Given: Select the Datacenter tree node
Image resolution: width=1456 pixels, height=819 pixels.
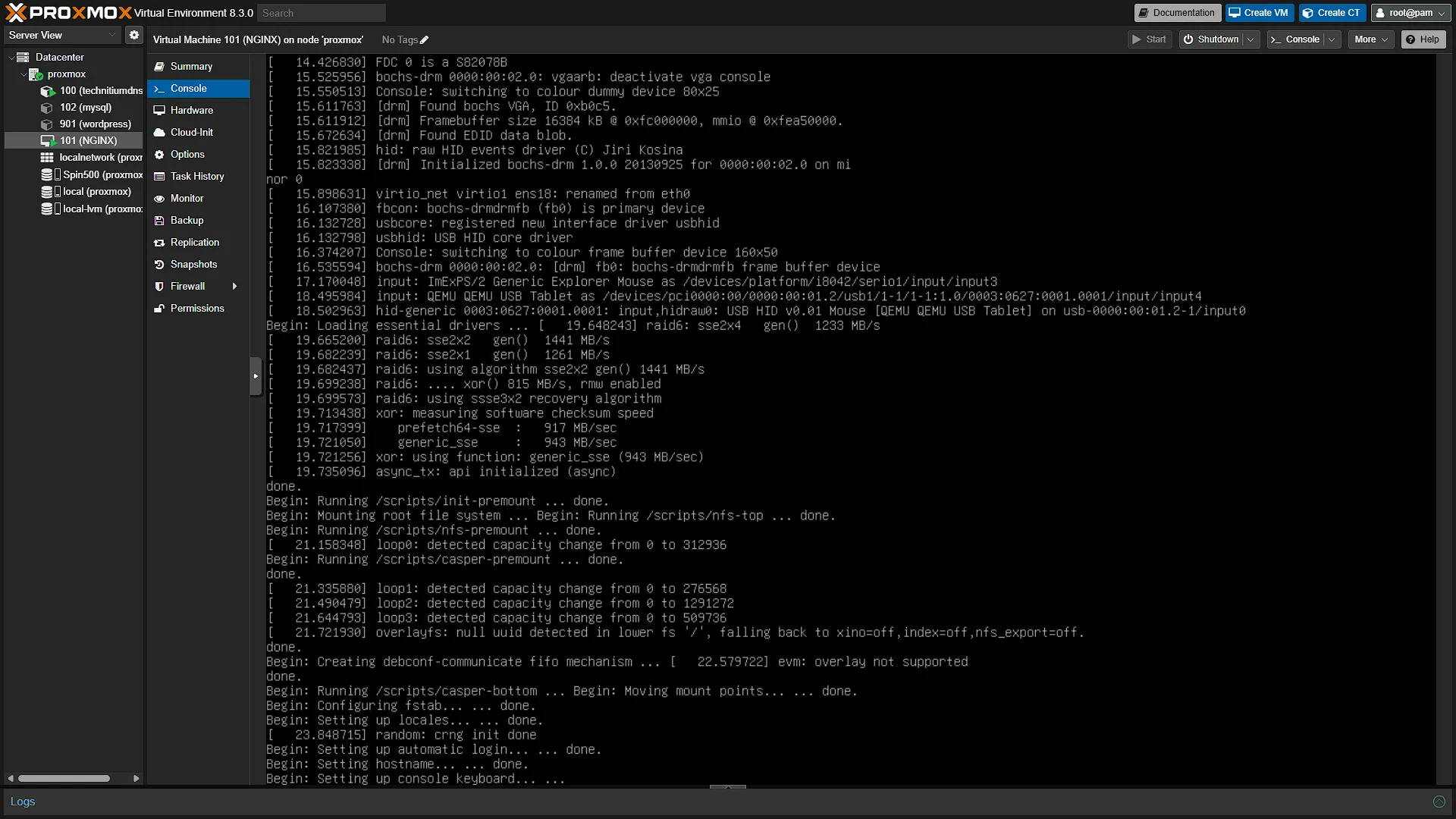Looking at the screenshot, I should pyautogui.click(x=60, y=57).
